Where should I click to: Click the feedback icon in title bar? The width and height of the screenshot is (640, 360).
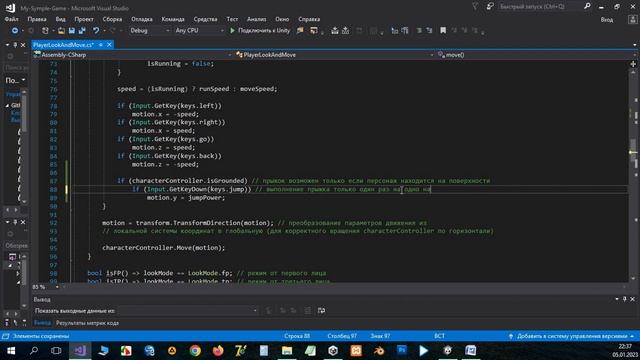coord(490,7)
